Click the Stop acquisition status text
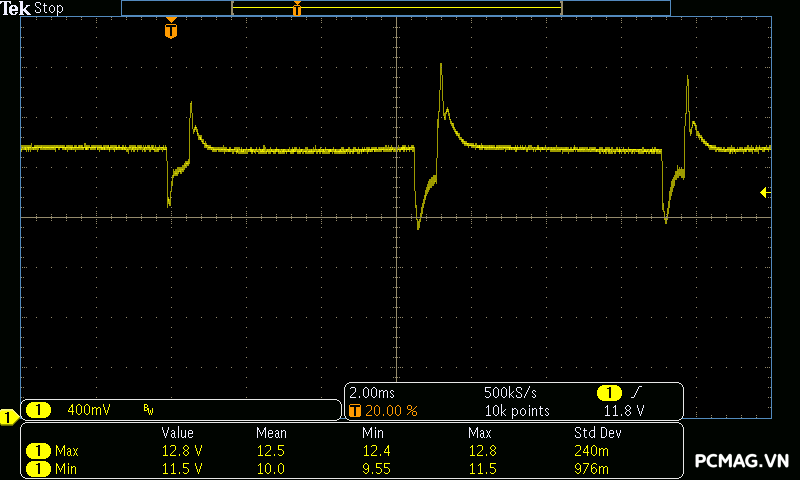The width and height of the screenshot is (800, 480). click(x=48, y=9)
